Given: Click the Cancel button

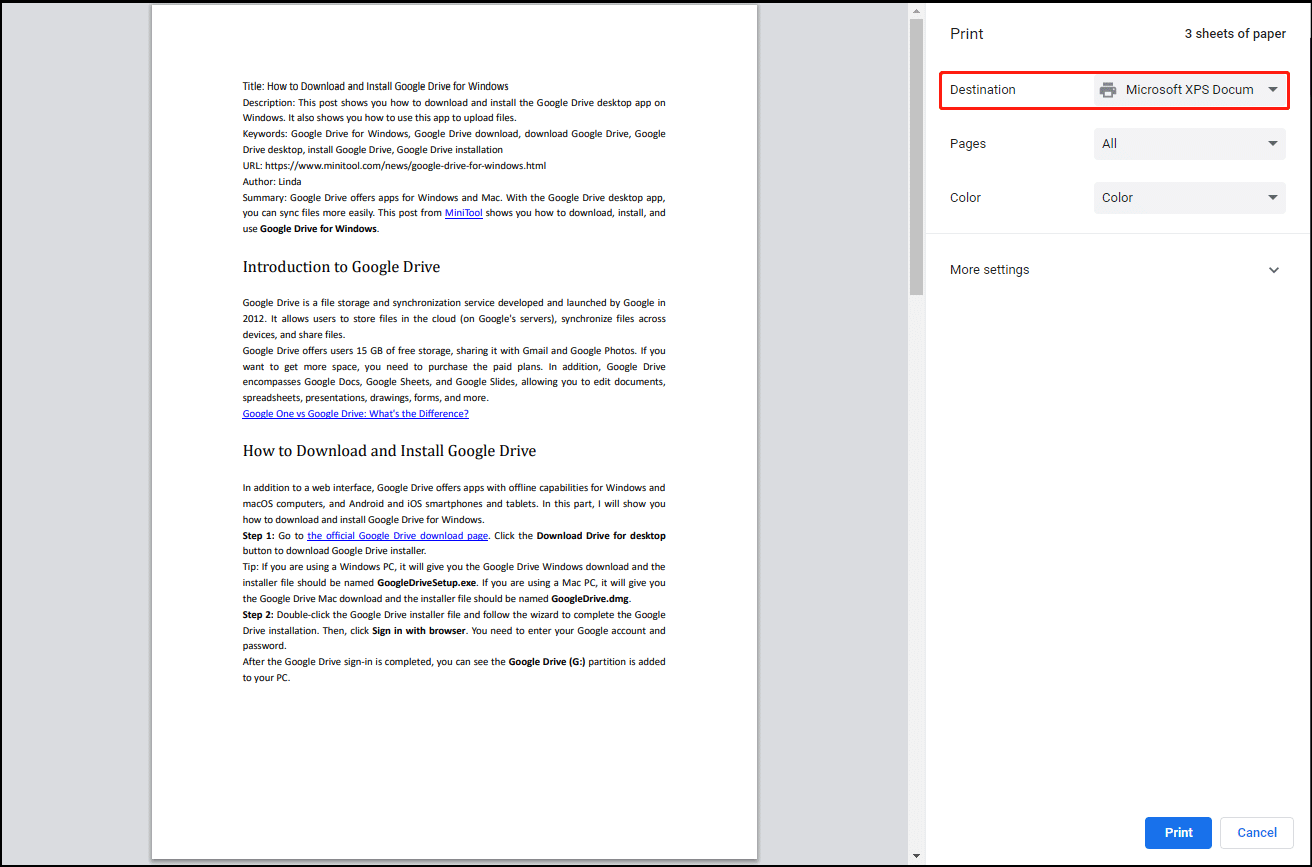Looking at the screenshot, I should tap(1257, 833).
